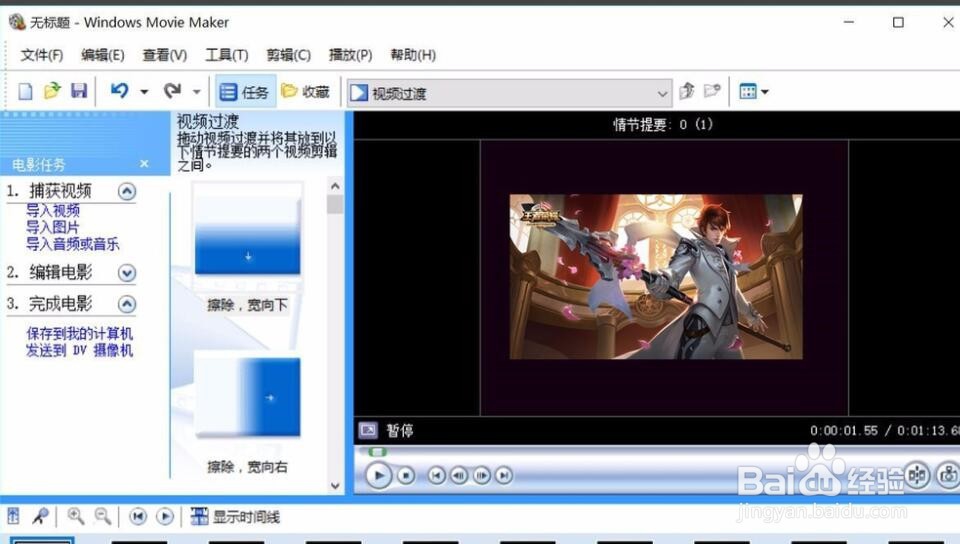Split the clip at current frame
This screenshot has width=960, height=544.
tap(917, 475)
